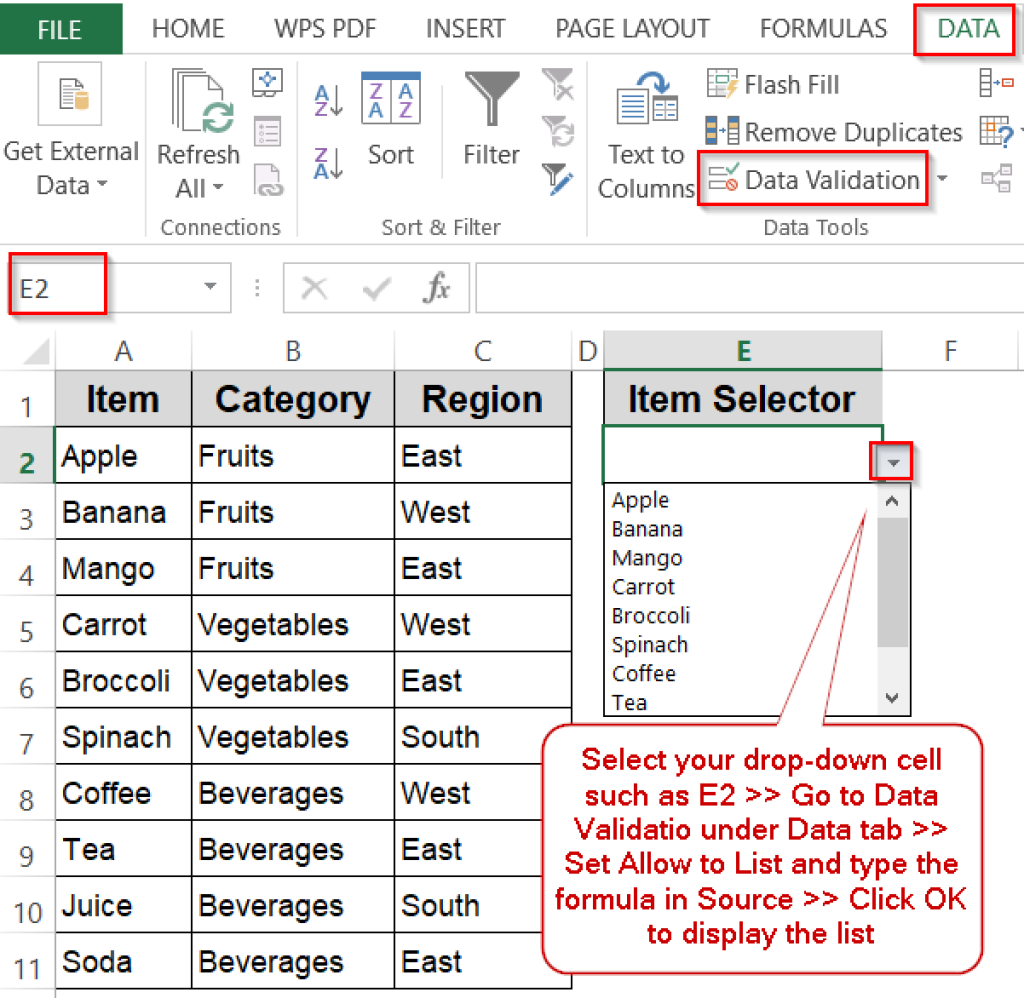
Task: Sort column A to Z ascending
Action: pyautogui.click(x=327, y=100)
